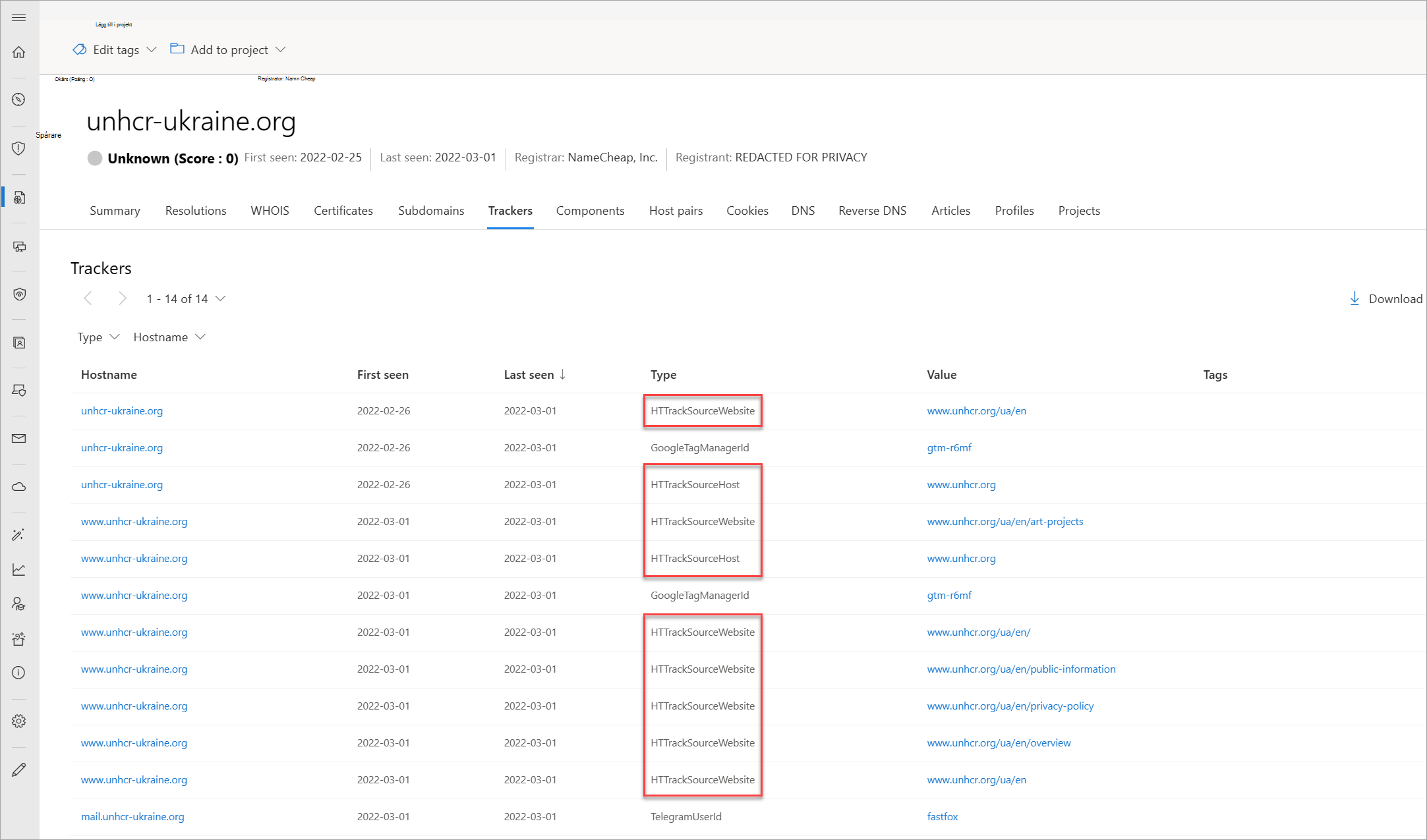
Task: Click the Home icon in sidebar
Action: [19, 52]
